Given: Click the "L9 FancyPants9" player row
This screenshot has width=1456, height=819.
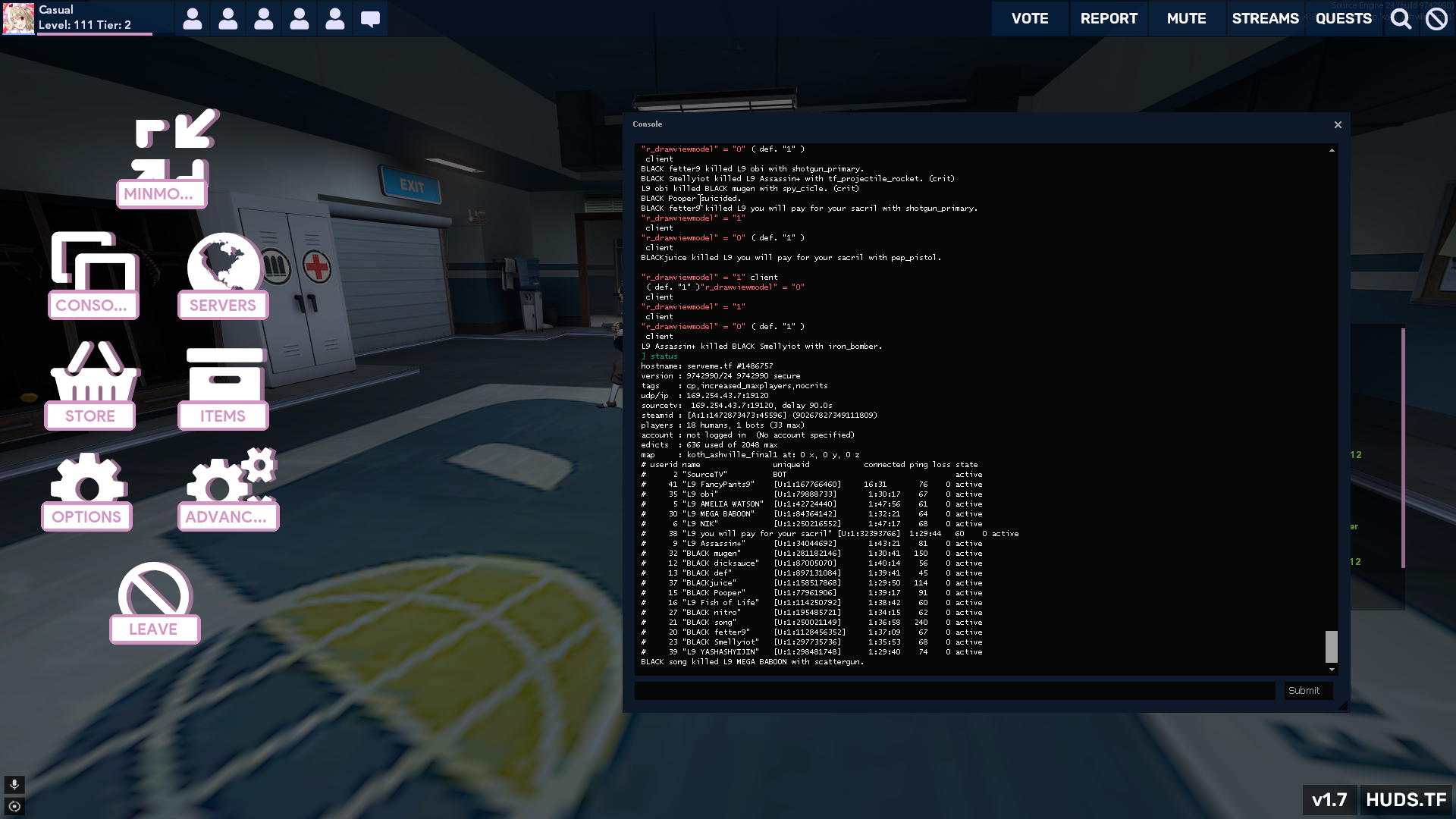Looking at the screenshot, I should coord(811,485).
